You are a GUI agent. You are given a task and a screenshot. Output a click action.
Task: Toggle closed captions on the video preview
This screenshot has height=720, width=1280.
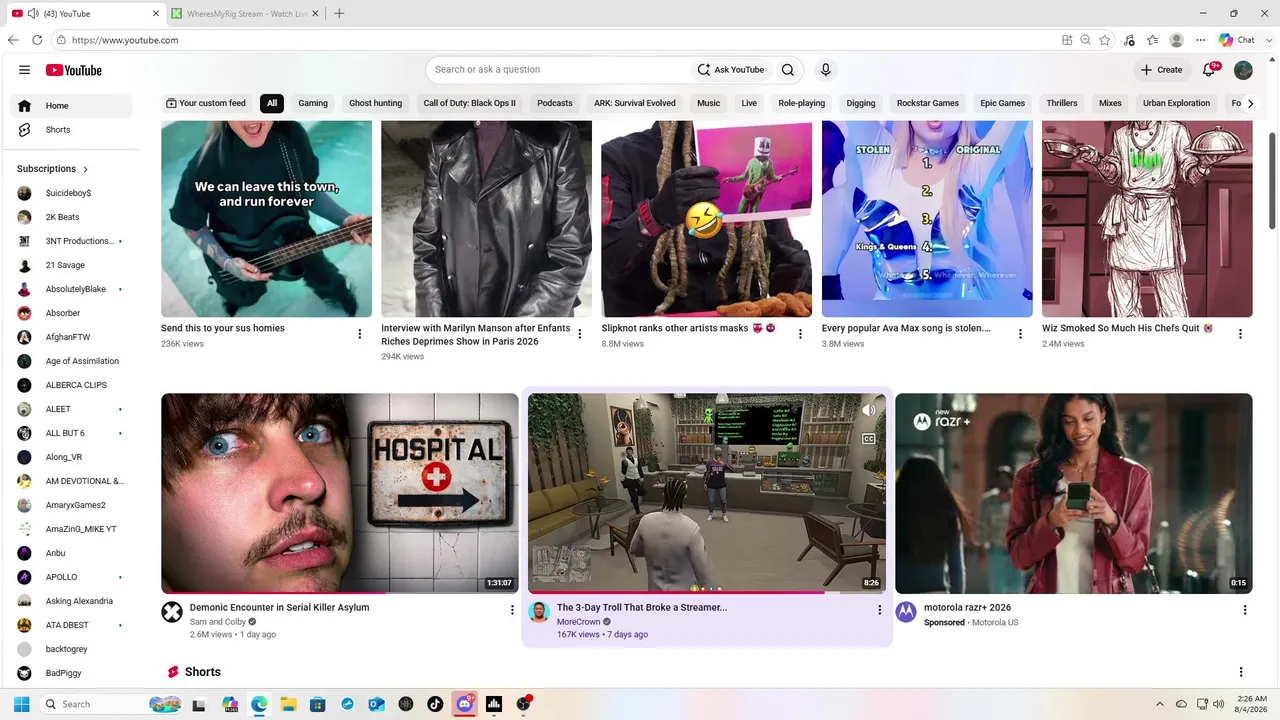(x=868, y=439)
